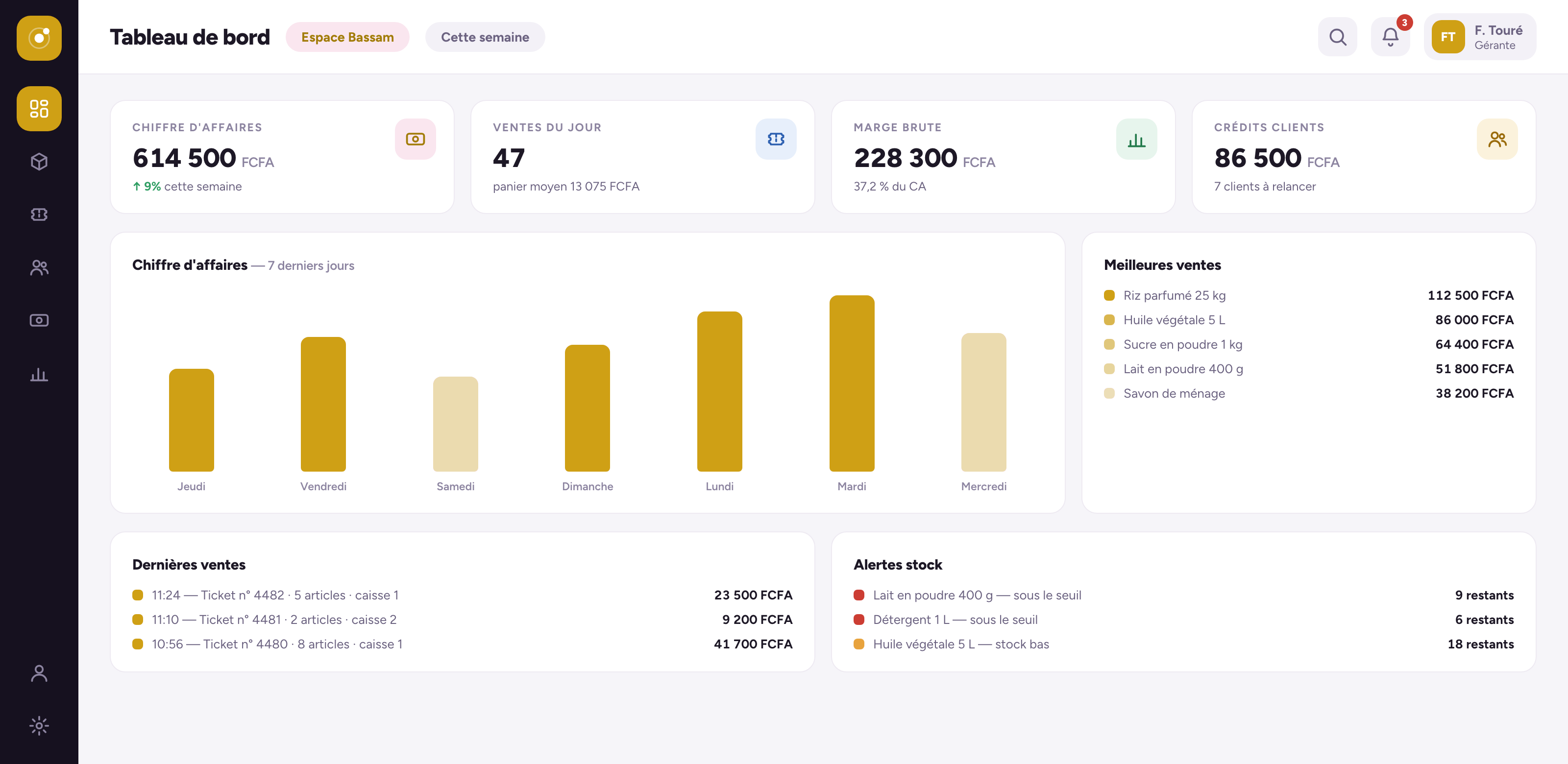Click the banknote icon on Chiffre d'affaires card
This screenshot has width=1568, height=764.
415,139
